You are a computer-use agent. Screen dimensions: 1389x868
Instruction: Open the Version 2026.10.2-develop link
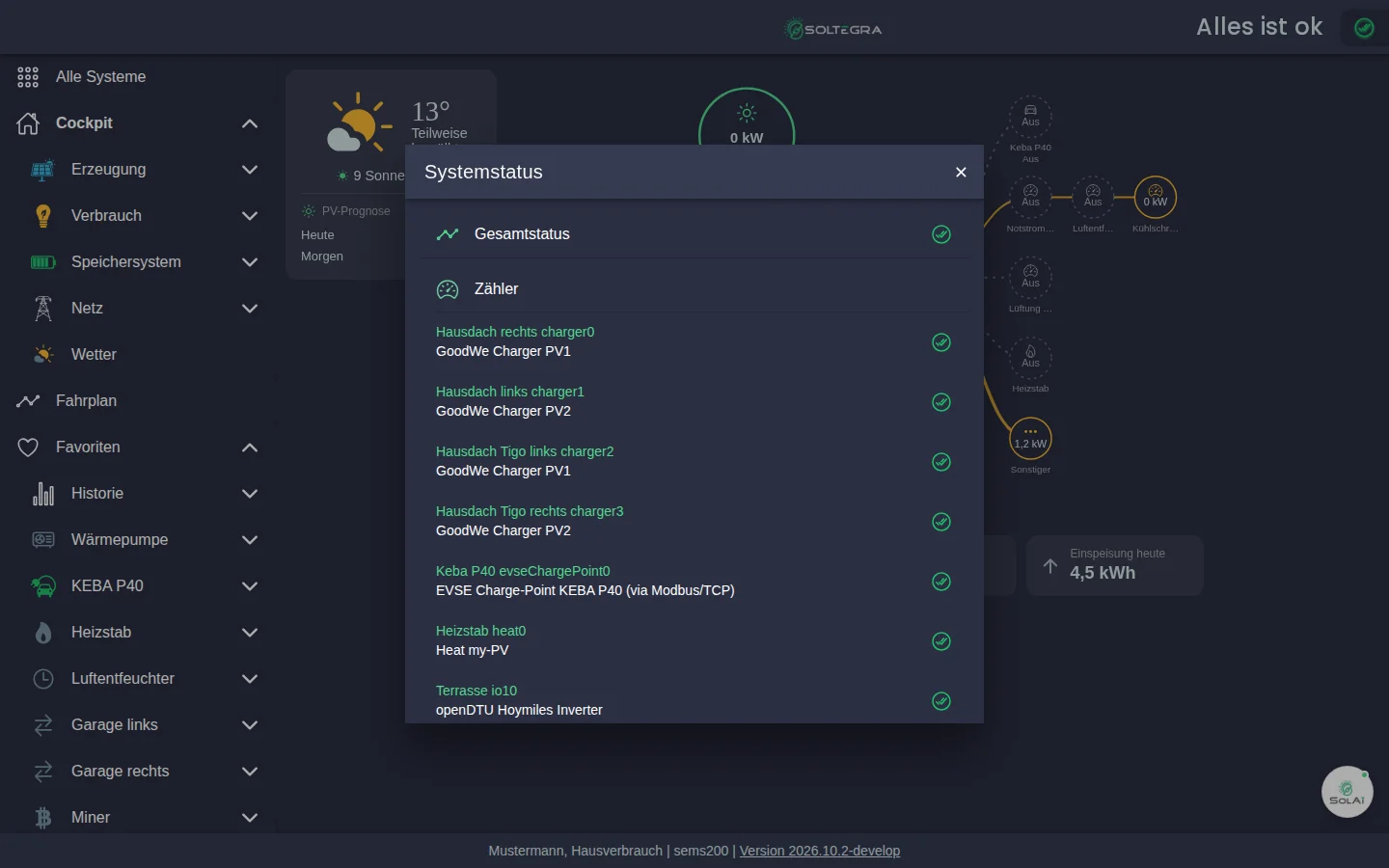820,851
